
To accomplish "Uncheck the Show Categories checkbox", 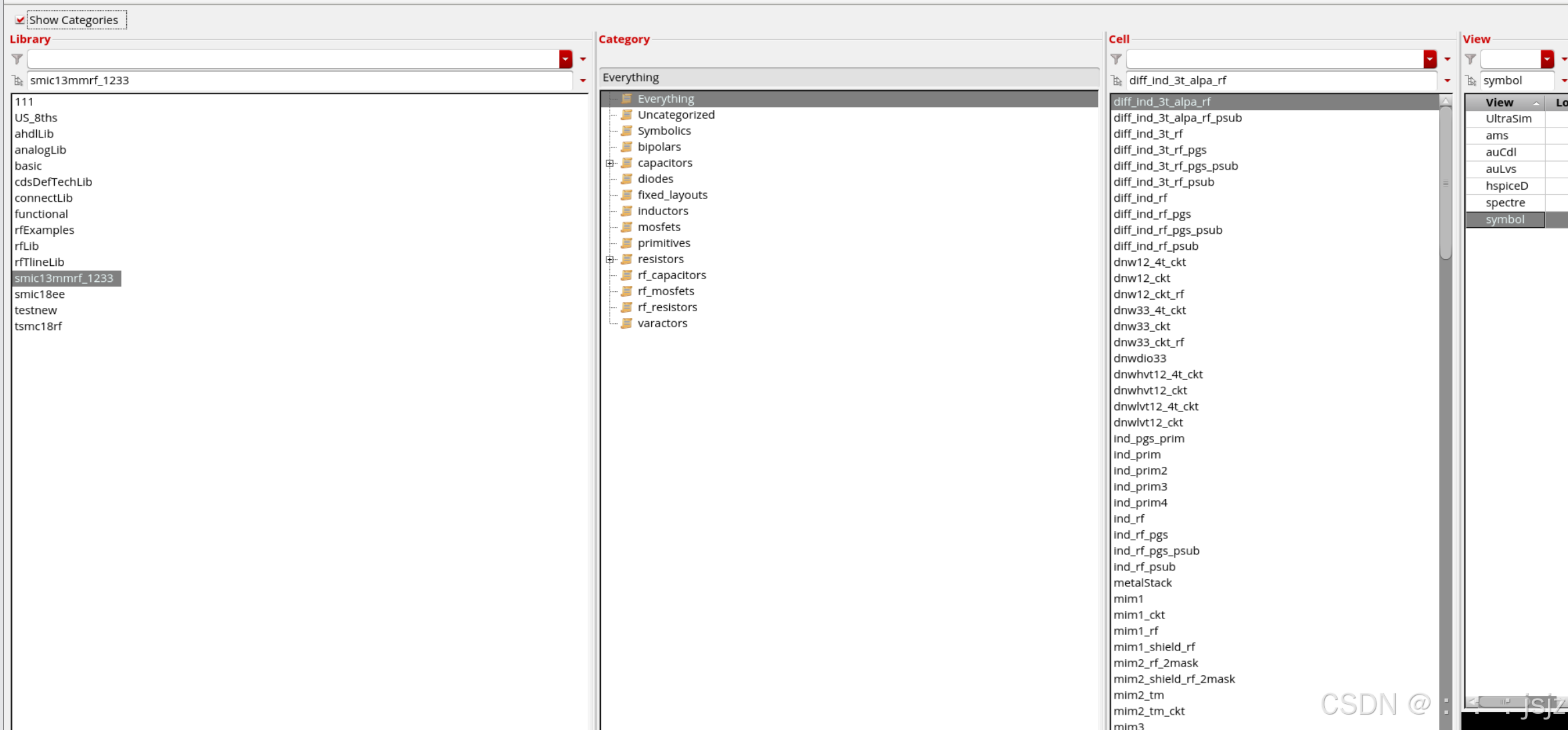I will tap(20, 20).
